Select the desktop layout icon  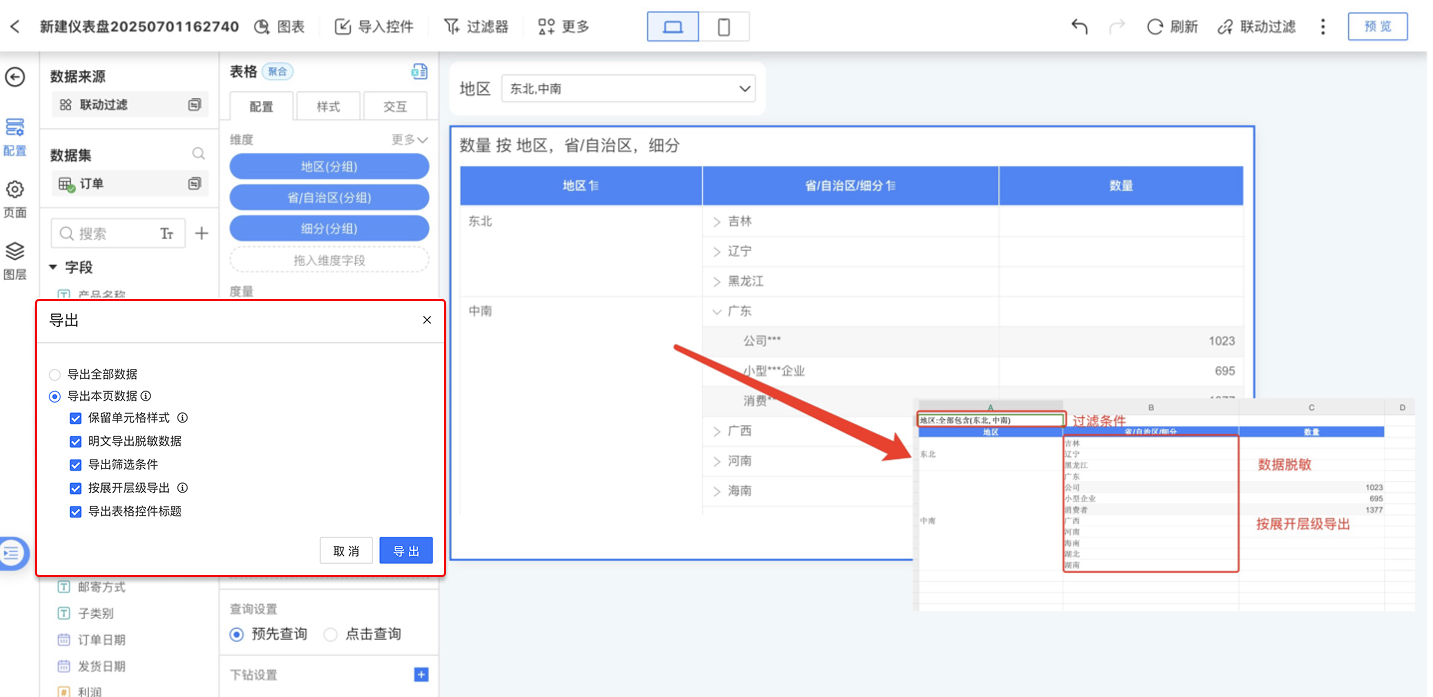pos(673,27)
